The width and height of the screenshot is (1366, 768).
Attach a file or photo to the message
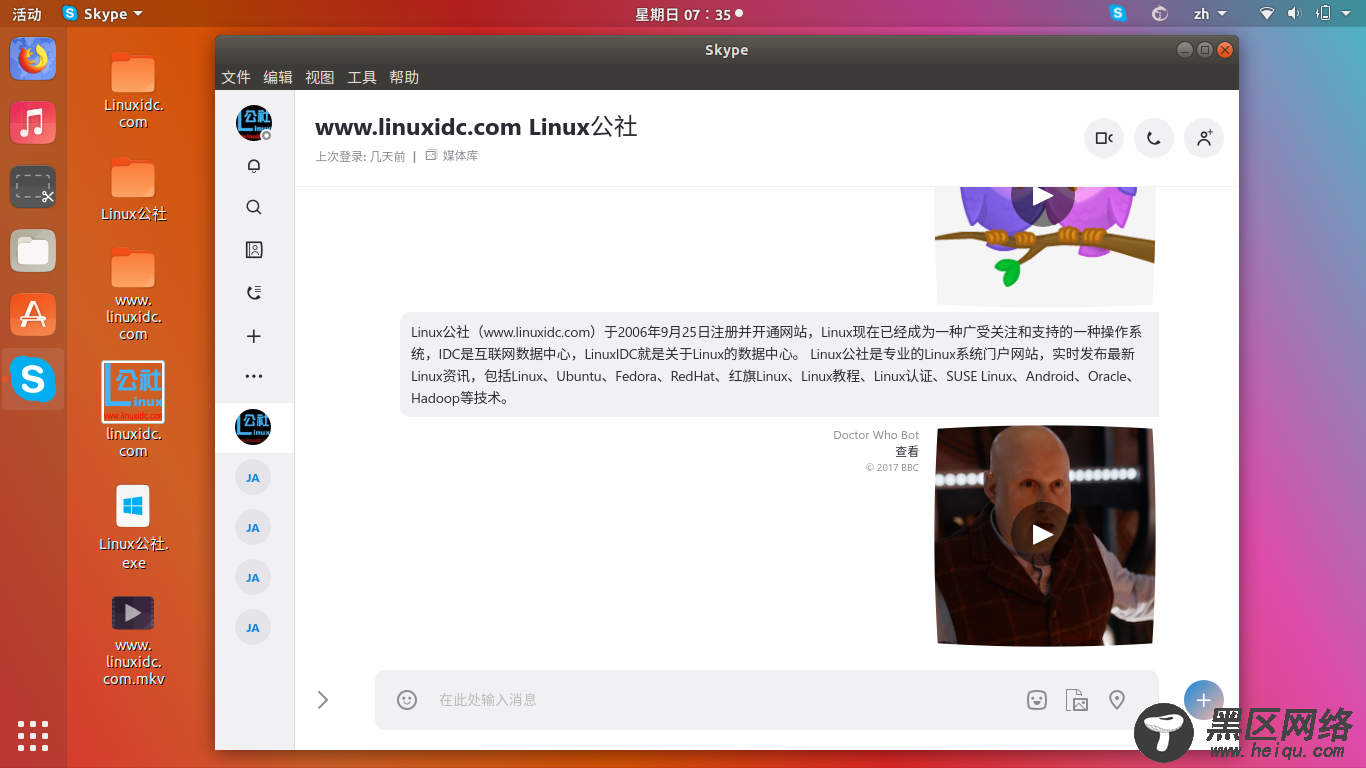click(1077, 700)
